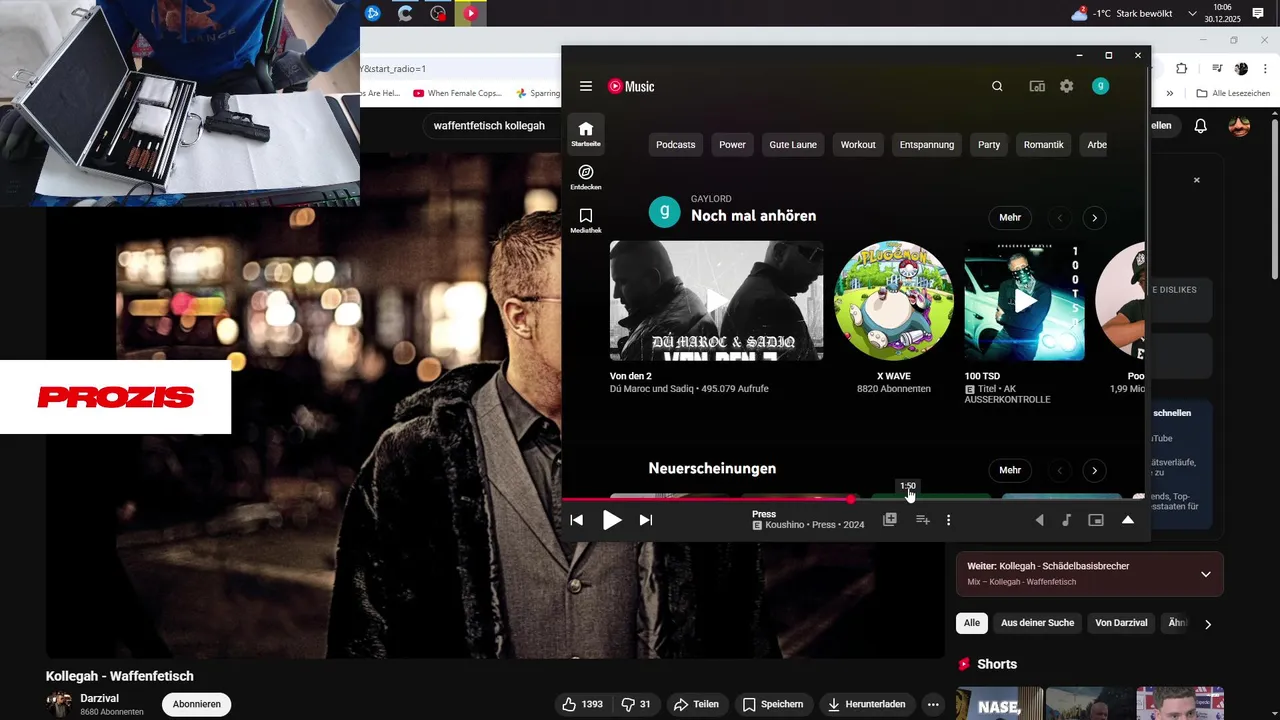This screenshot has width=1280, height=720.
Task: Click the 'waffenfetisch kollegah' YouTube search box
Action: 490,126
